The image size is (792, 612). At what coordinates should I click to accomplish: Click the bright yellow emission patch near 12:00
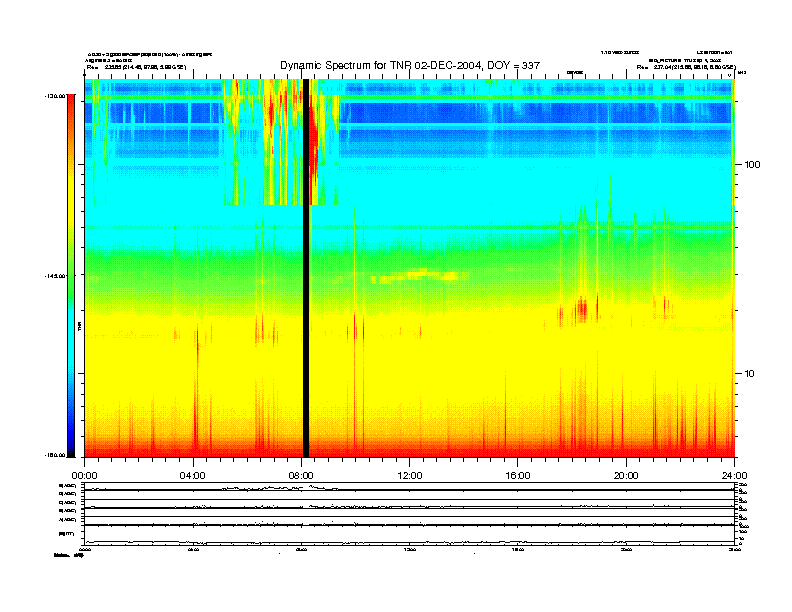pos(420,276)
